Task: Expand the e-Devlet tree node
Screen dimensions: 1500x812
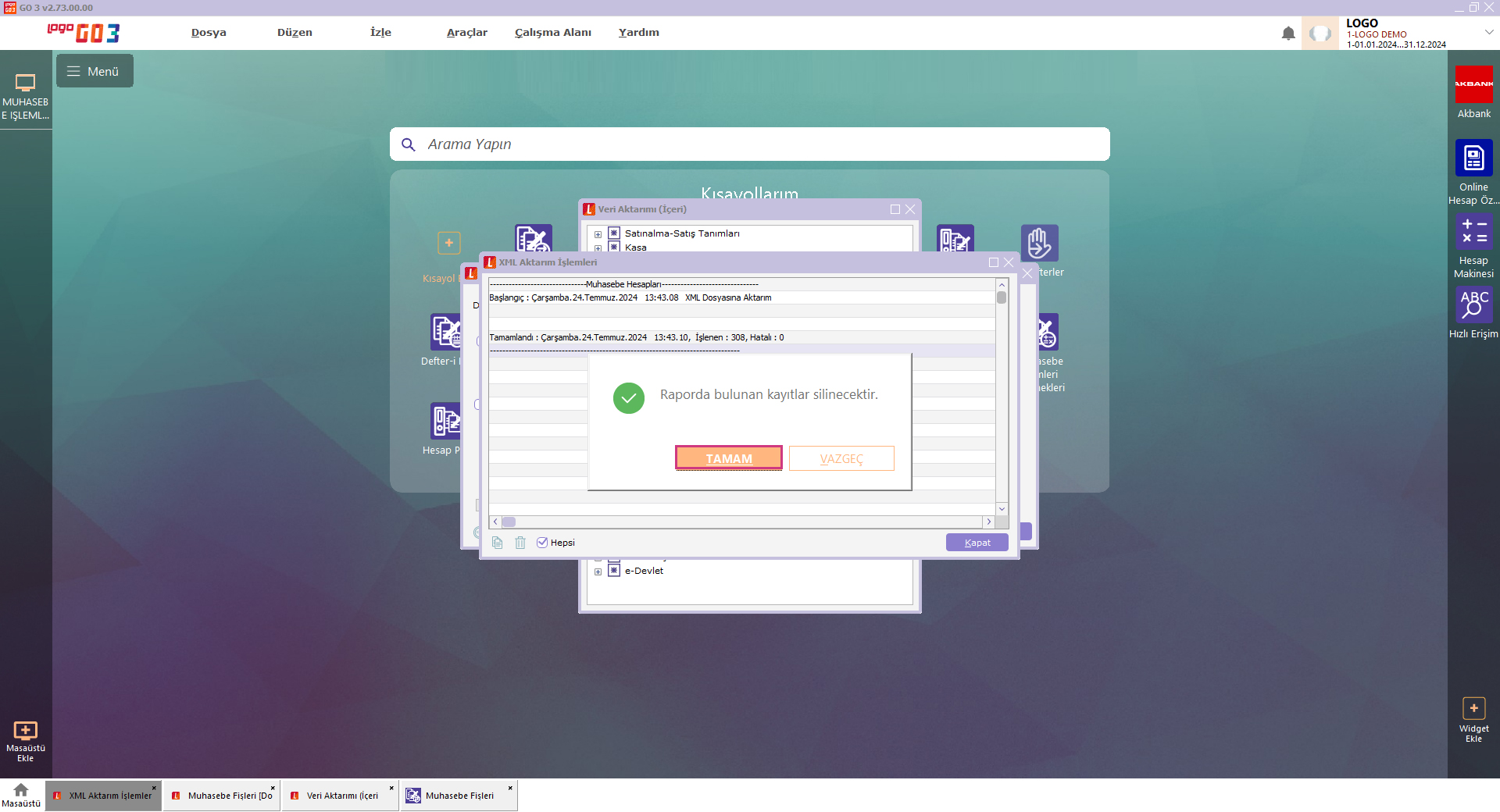Action: (598, 572)
